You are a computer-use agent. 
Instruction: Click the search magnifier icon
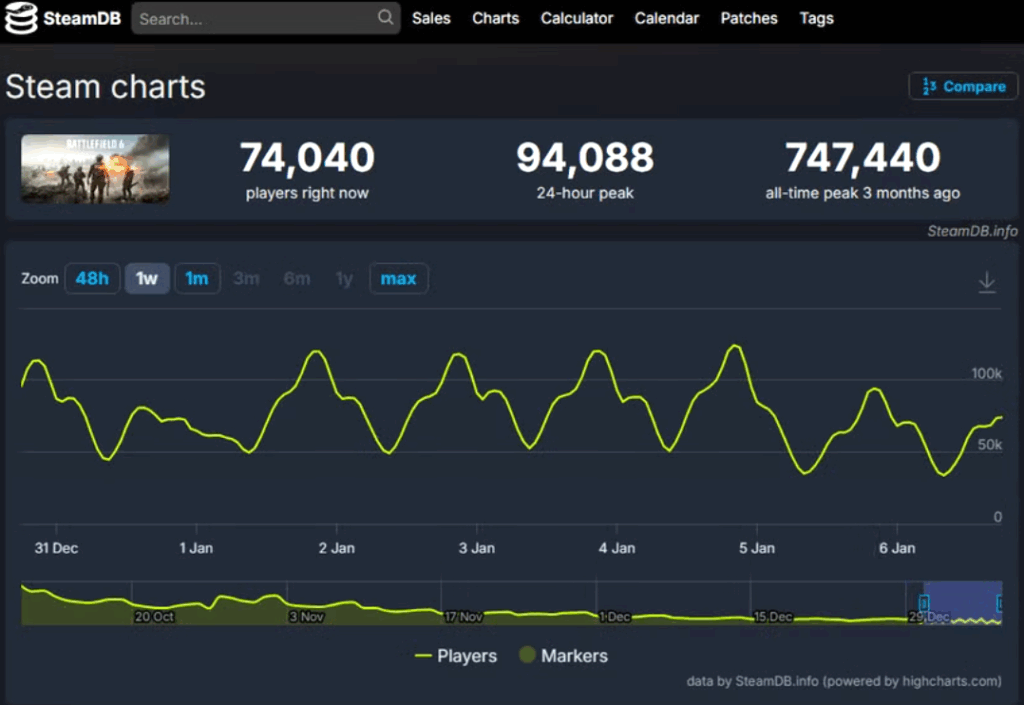click(385, 18)
